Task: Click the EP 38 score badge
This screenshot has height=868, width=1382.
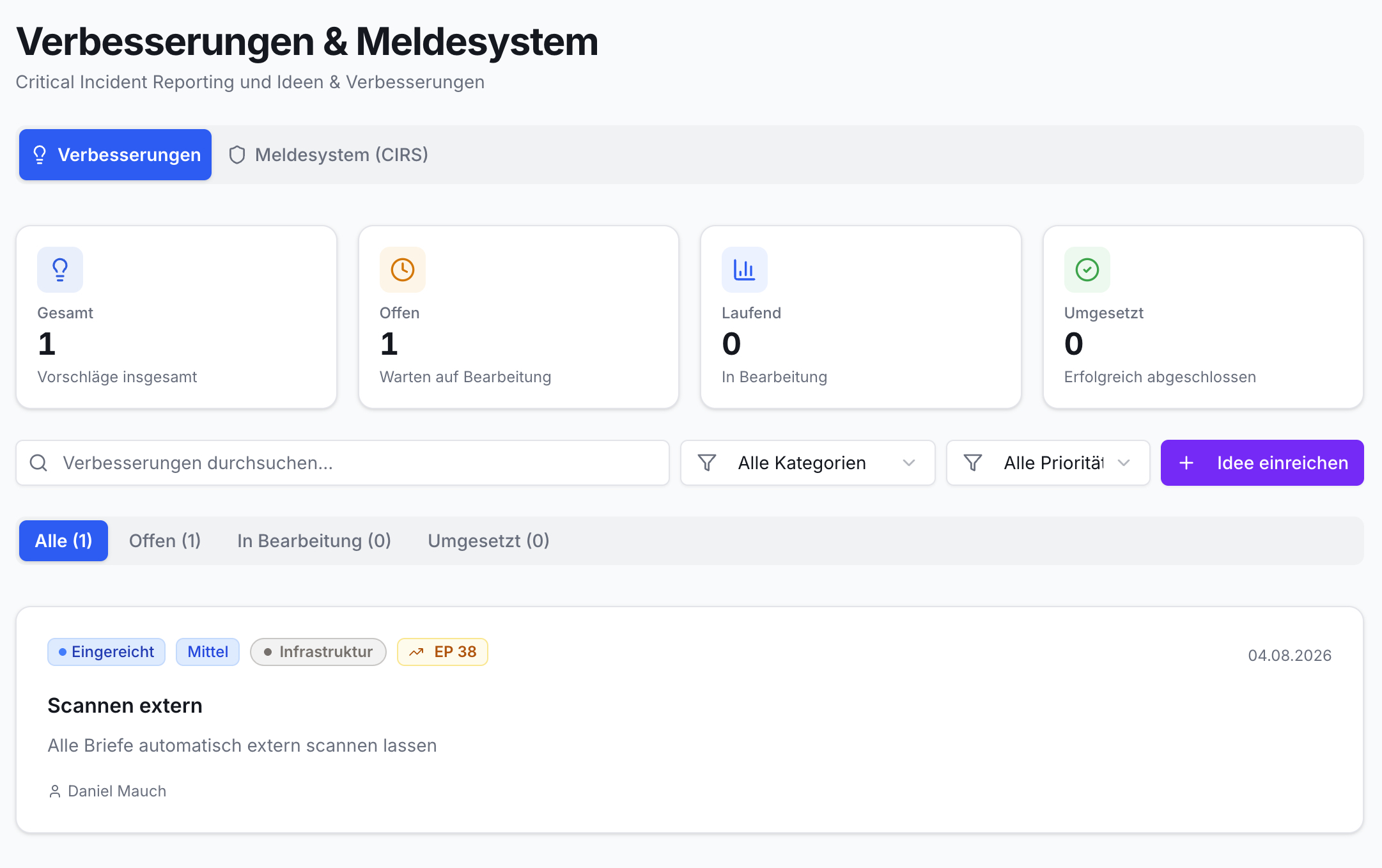Action: pyautogui.click(x=442, y=652)
